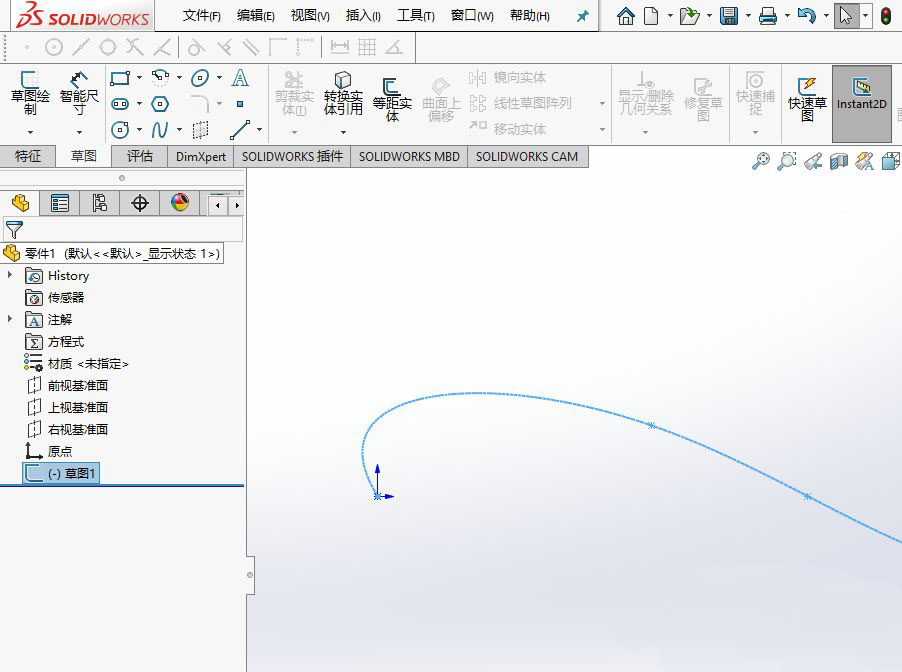Click the Save button
902x672 pixels.
tap(729, 14)
